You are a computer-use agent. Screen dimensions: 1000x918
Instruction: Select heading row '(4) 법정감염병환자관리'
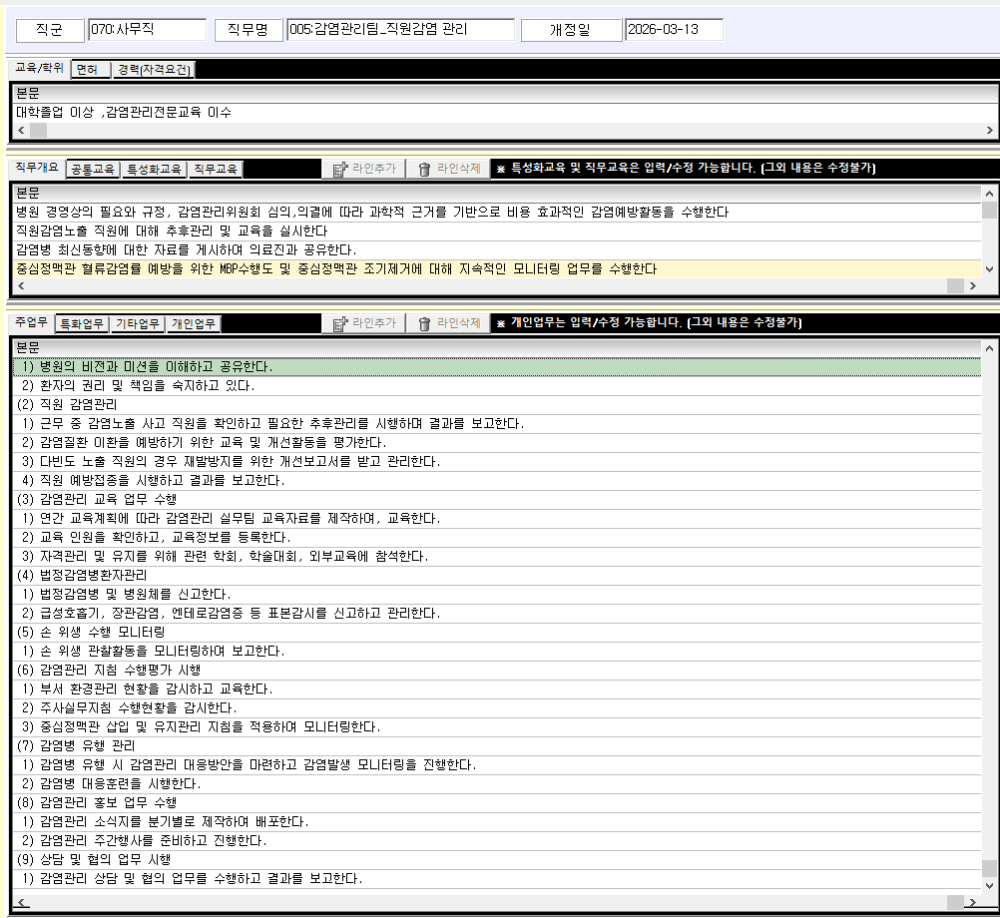pyautogui.click(x=497, y=575)
